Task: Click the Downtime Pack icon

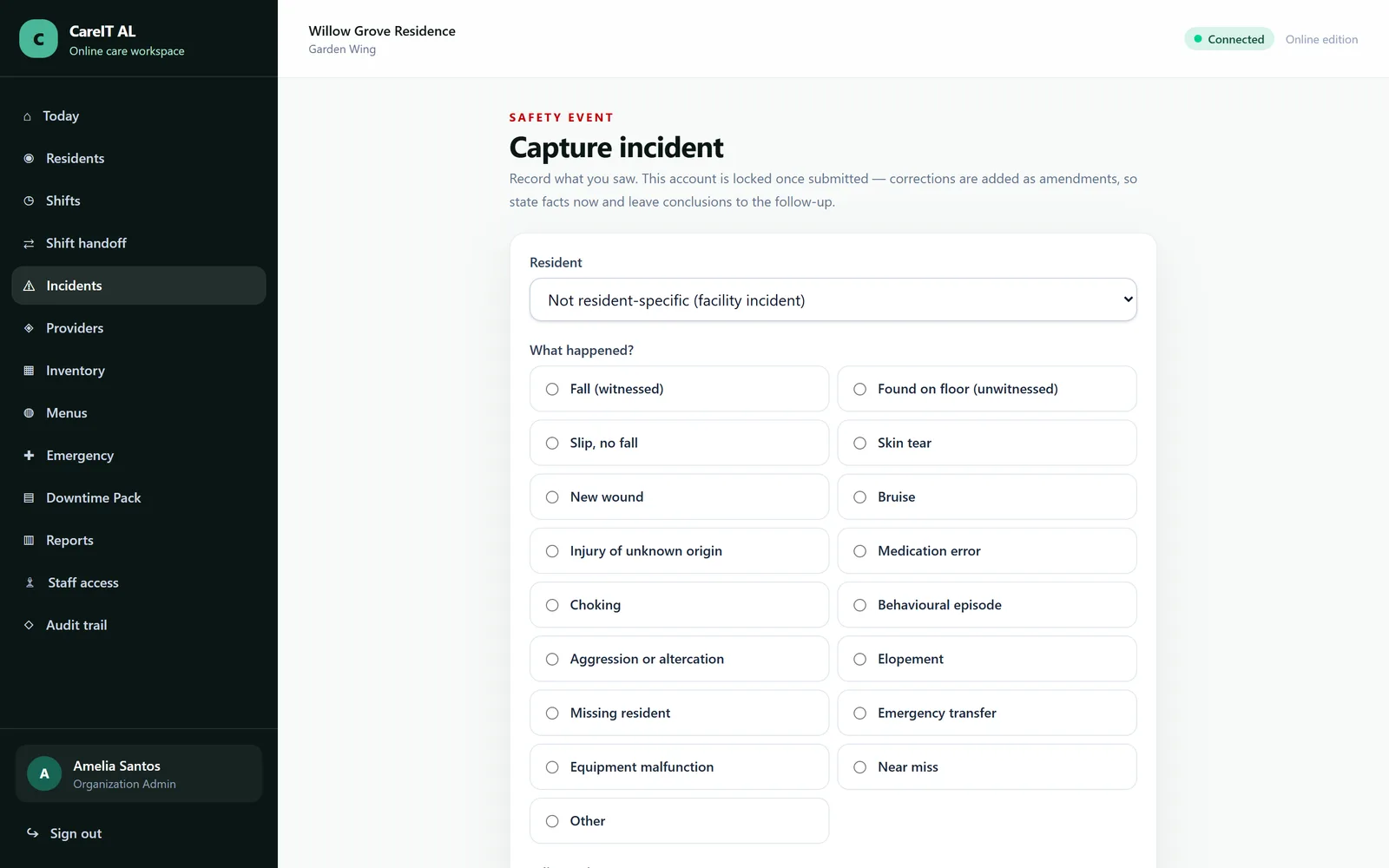Action: (29, 498)
